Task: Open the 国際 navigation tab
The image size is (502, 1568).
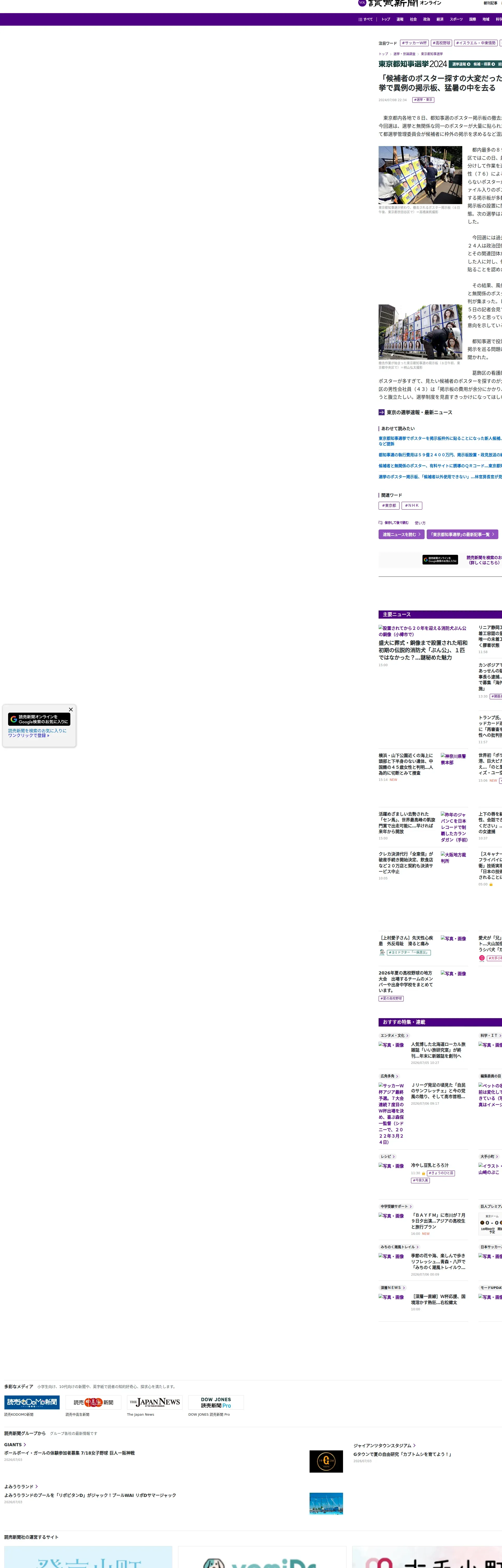Action: coord(472,20)
